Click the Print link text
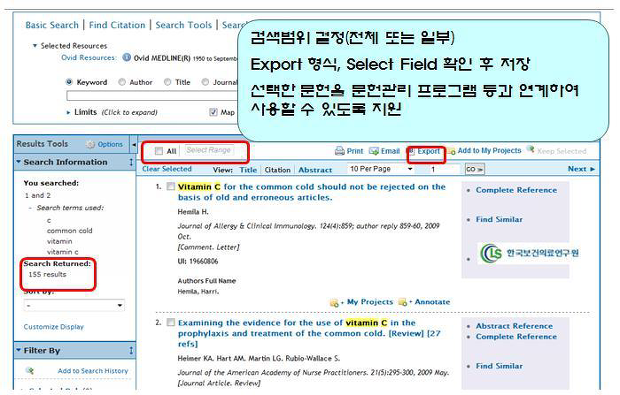Screen dimensions: 620x395 click(355, 151)
